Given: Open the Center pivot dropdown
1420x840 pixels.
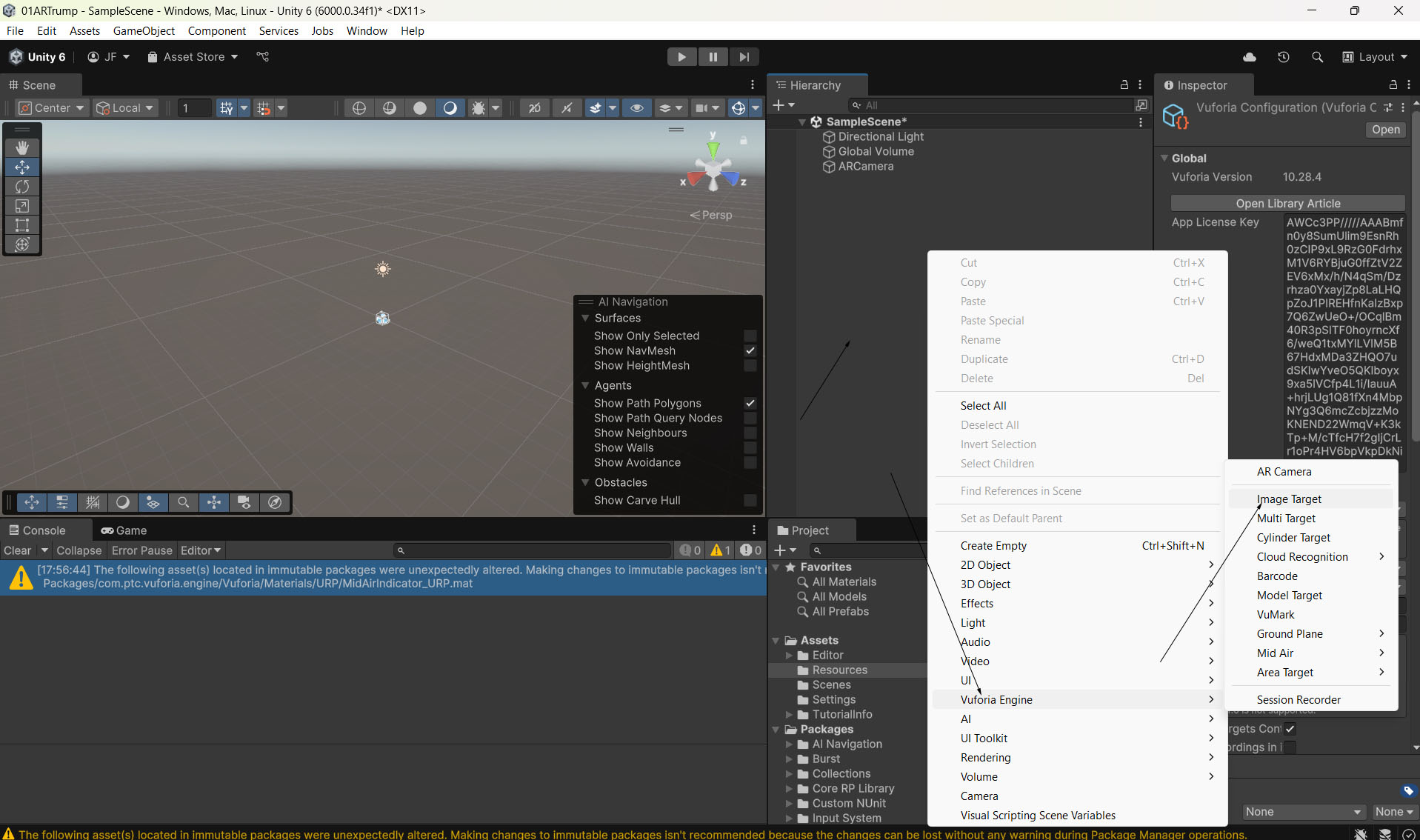Looking at the screenshot, I should pyautogui.click(x=52, y=108).
